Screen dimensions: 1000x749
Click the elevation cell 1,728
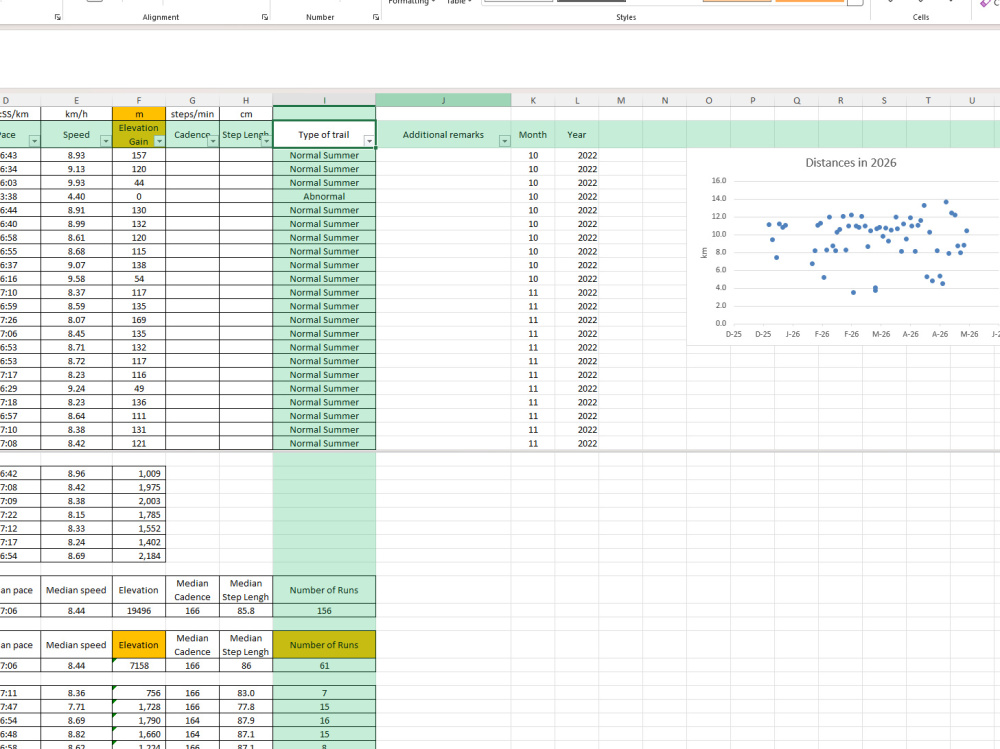pos(139,706)
